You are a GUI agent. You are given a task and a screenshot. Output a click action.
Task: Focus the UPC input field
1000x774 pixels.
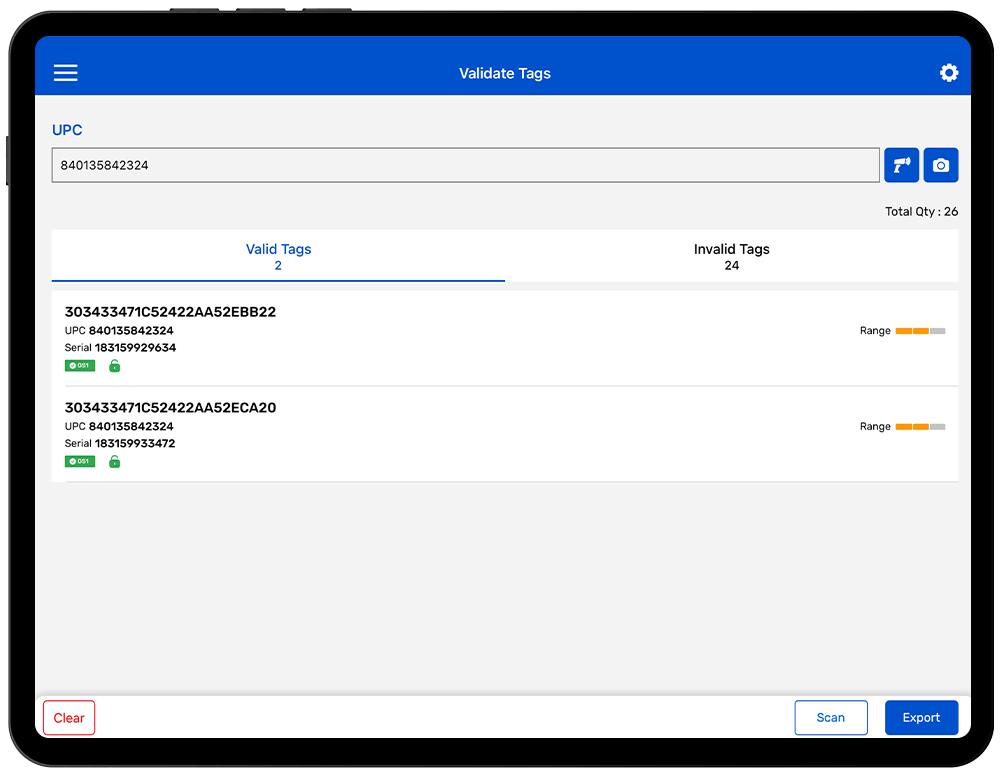point(465,165)
